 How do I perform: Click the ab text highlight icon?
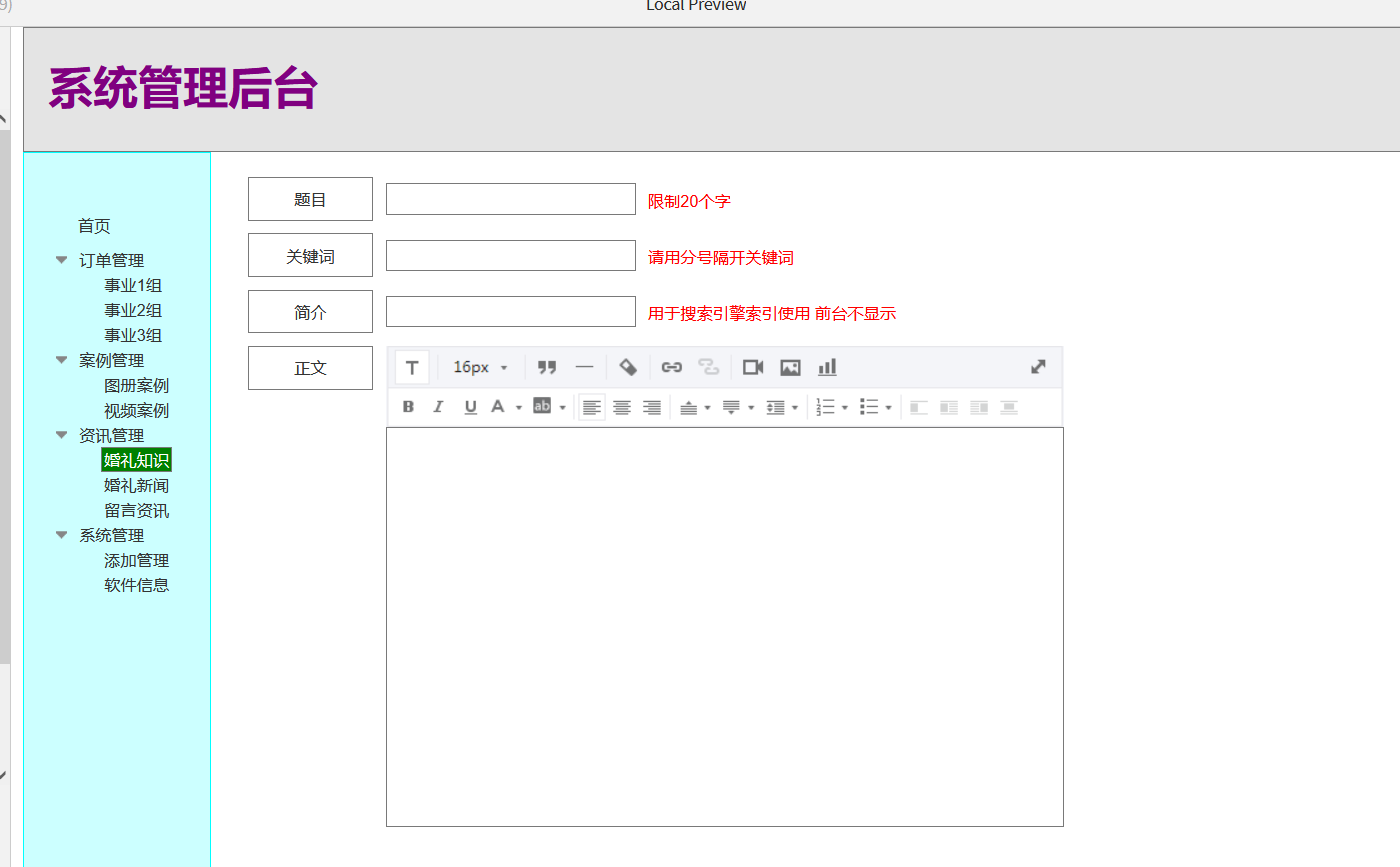click(542, 406)
